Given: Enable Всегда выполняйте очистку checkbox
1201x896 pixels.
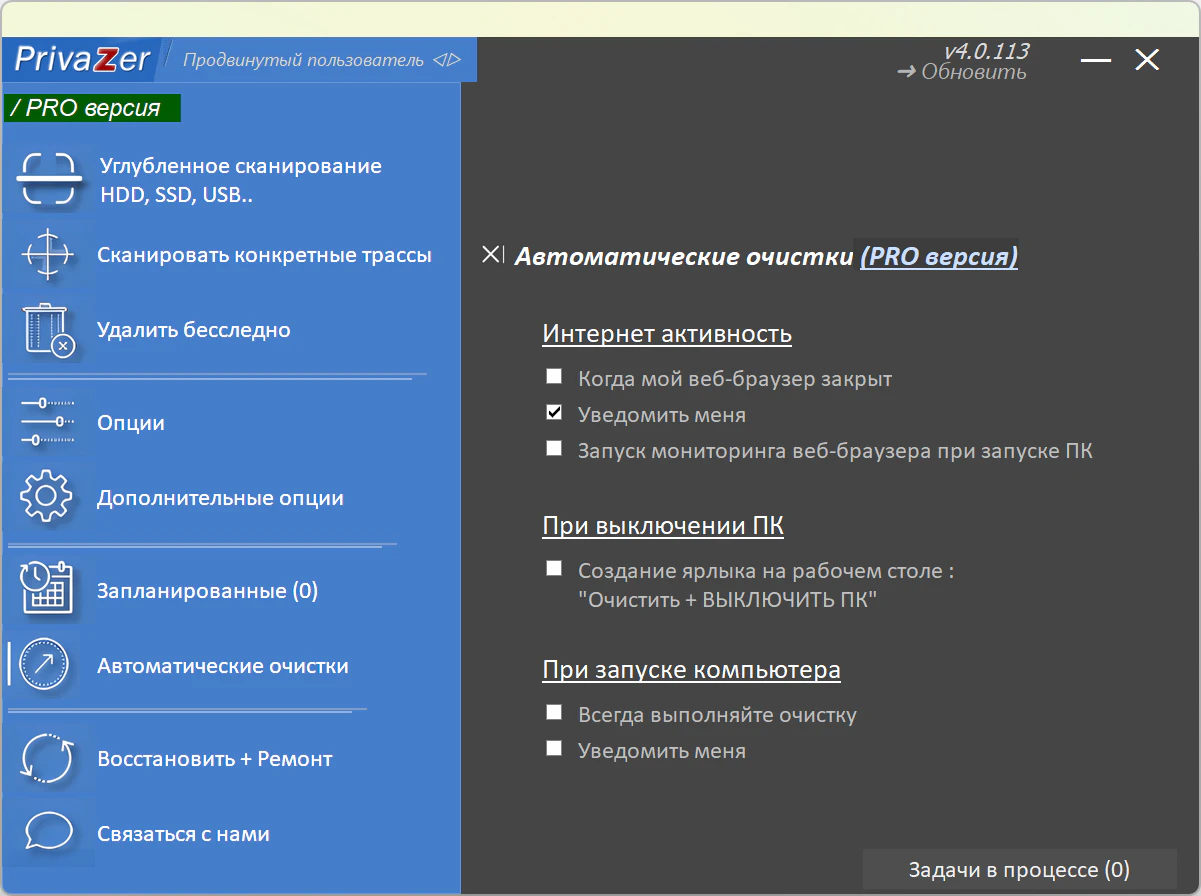Looking at the screenshot, I should pos(554,712).
